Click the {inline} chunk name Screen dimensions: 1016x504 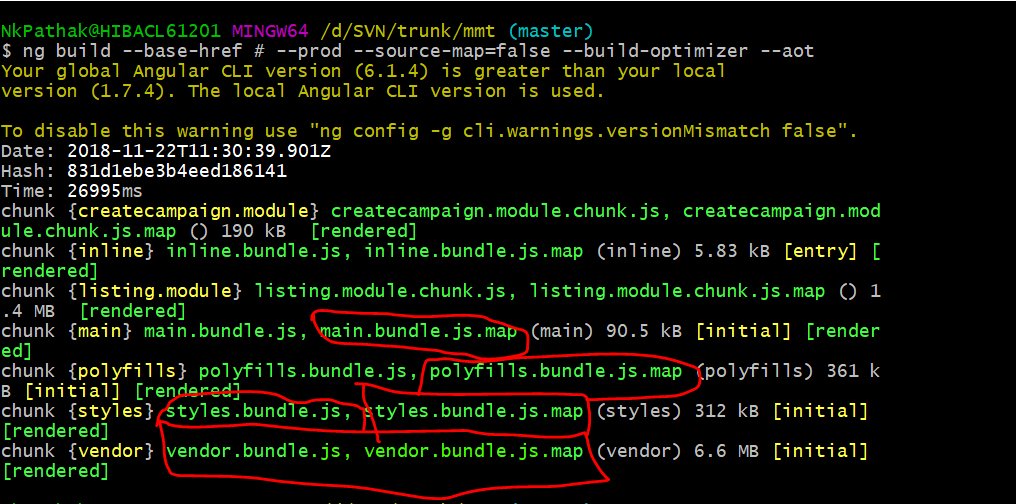click(x=111, y=251)
